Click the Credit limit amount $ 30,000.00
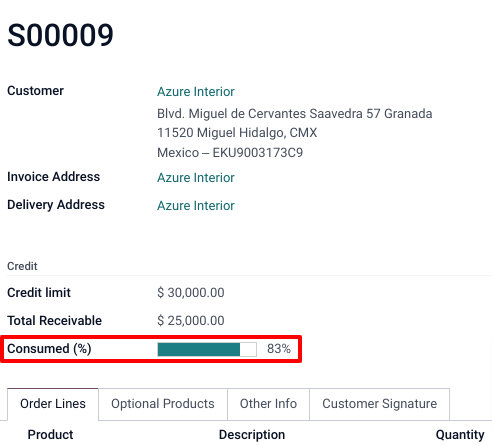 coord(191,293)
